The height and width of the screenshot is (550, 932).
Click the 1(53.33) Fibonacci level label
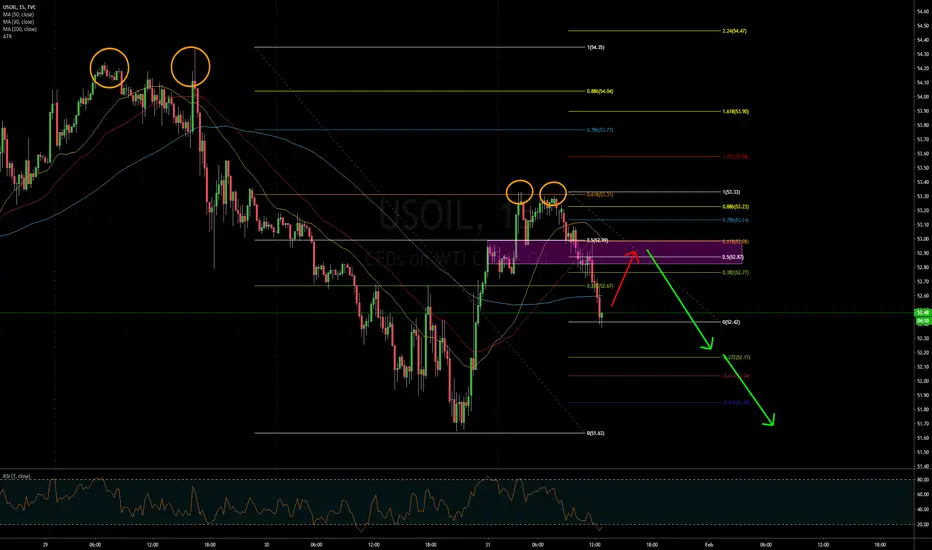[x=731, y=192]
